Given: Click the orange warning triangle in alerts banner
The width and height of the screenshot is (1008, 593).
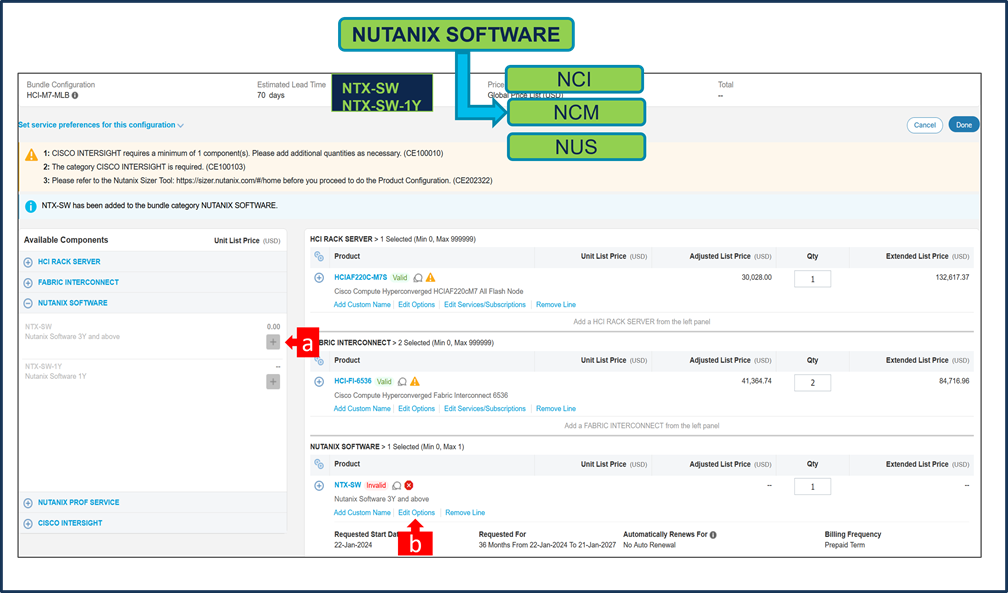Looking at the screenshot, I should click(x=31, y=155).
